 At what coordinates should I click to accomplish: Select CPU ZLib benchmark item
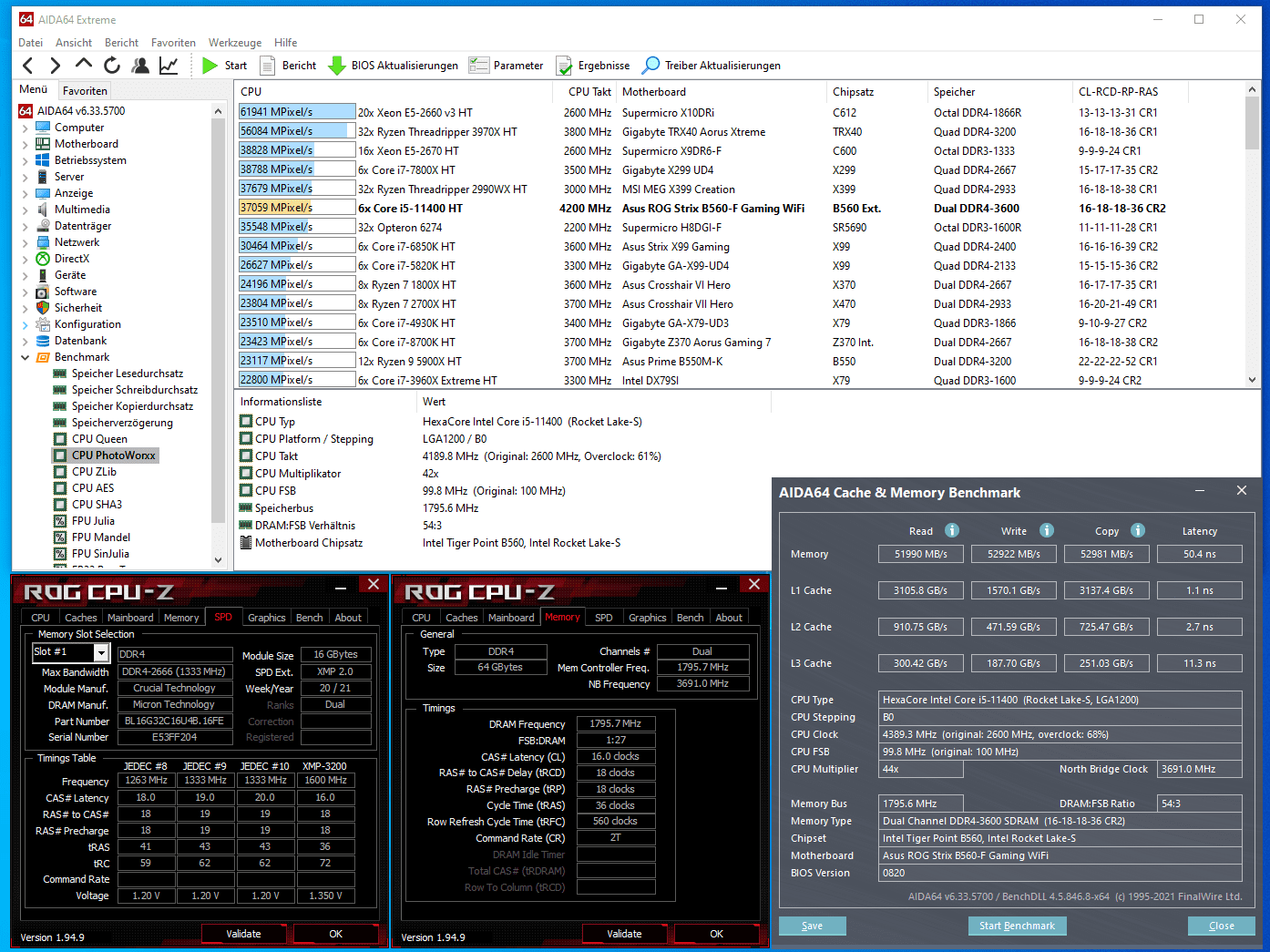pos(94,472)
